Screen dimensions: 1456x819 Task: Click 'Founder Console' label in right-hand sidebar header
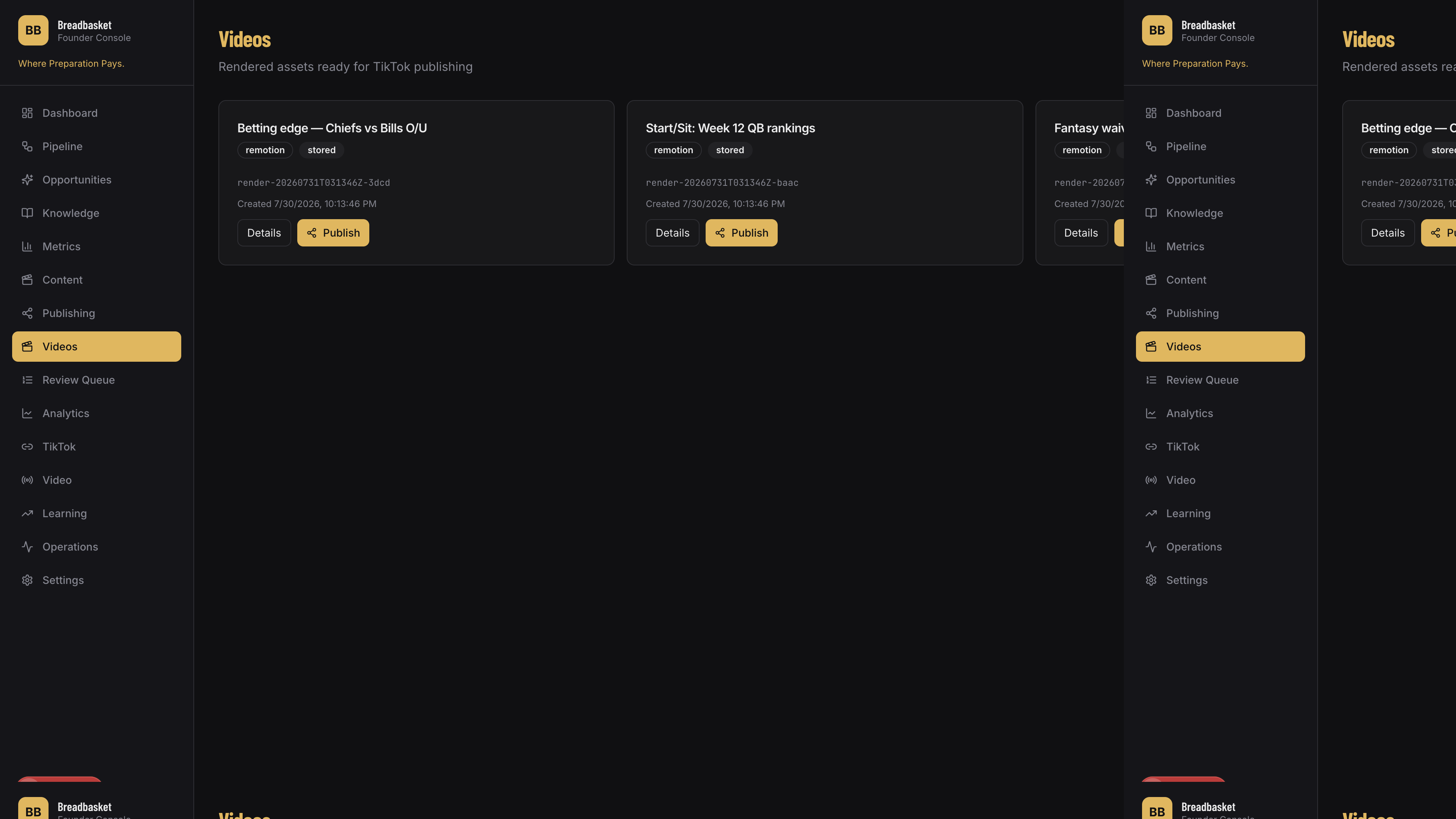coord(1218,38)
